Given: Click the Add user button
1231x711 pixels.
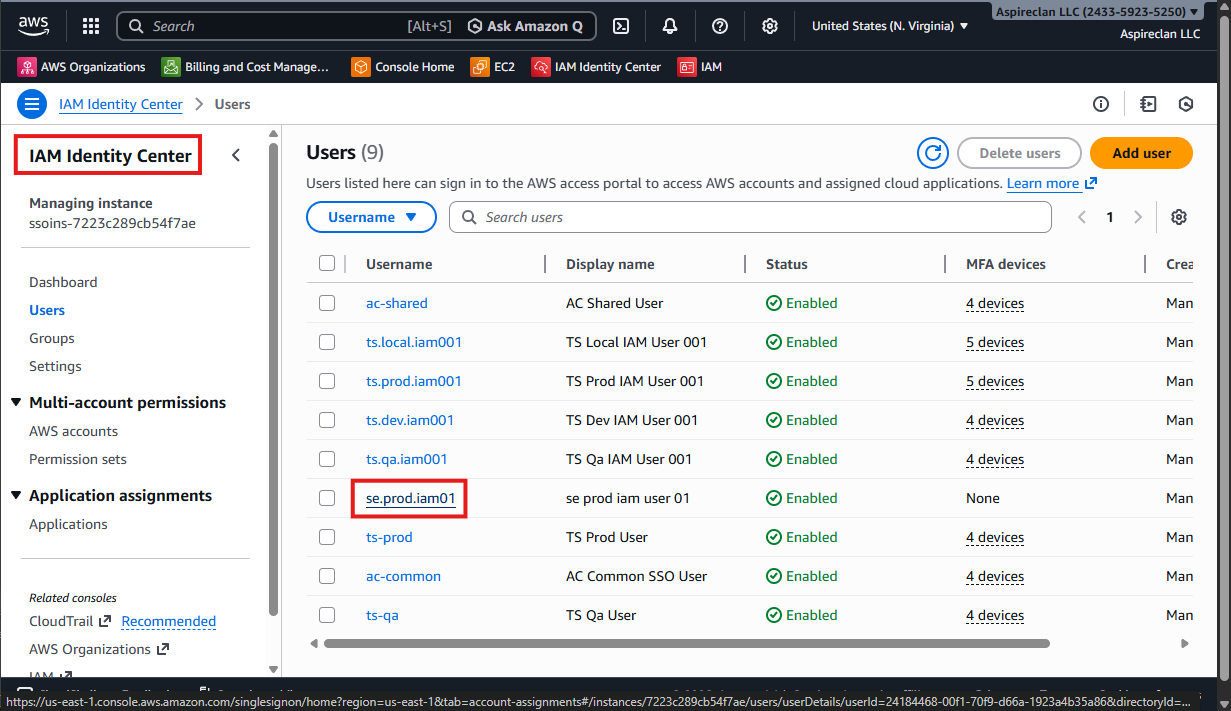Looking at the screenshot, I should [x=1141, y=153].
